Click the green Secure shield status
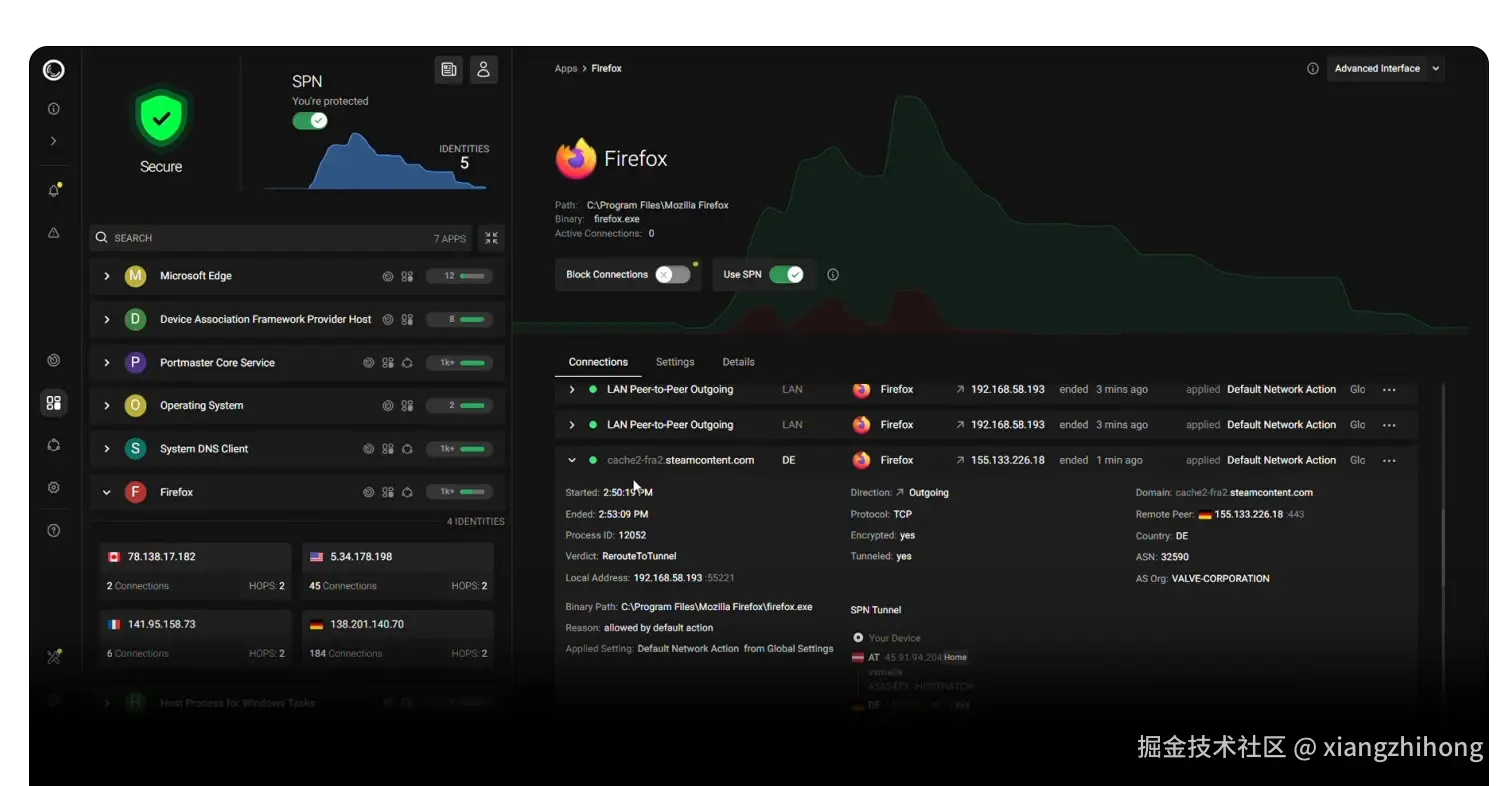The image size is (1506, 786). pyautogui.click(x=161, y=118)
